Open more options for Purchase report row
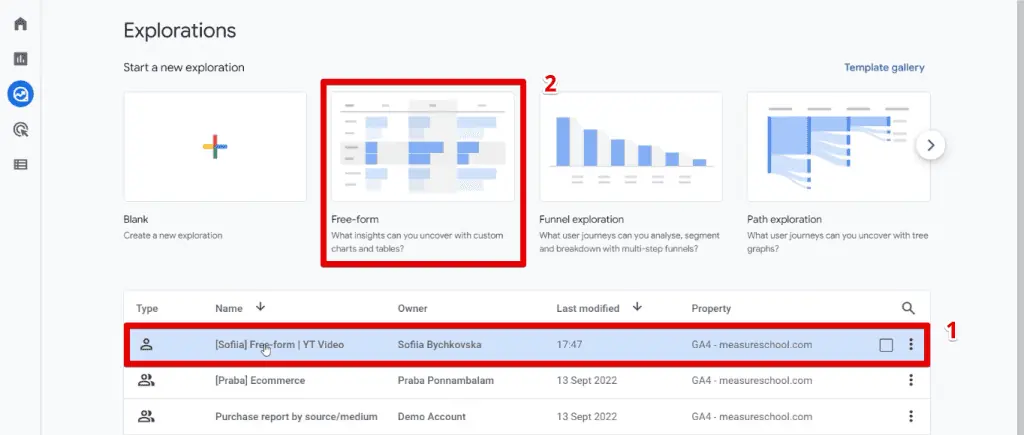 910,416
